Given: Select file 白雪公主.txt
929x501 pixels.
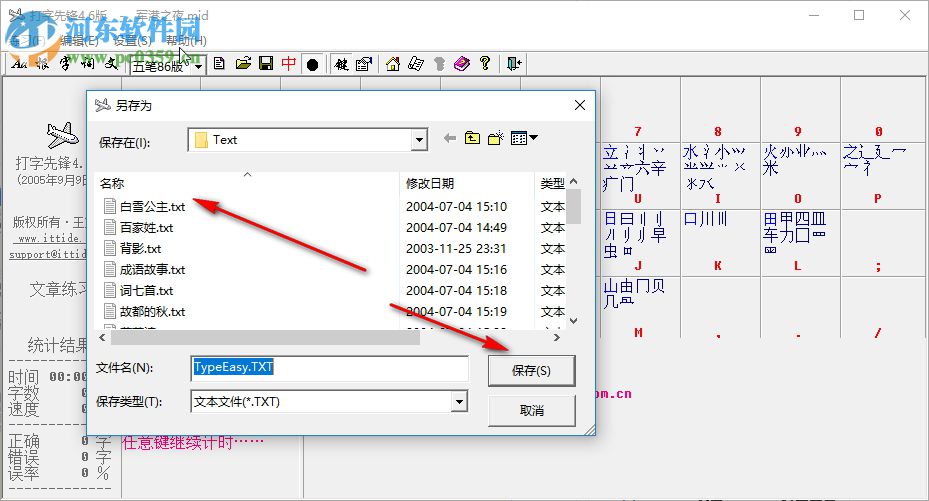Looking at the screenshot, I should pyautogui.click(x=152, y=207).
